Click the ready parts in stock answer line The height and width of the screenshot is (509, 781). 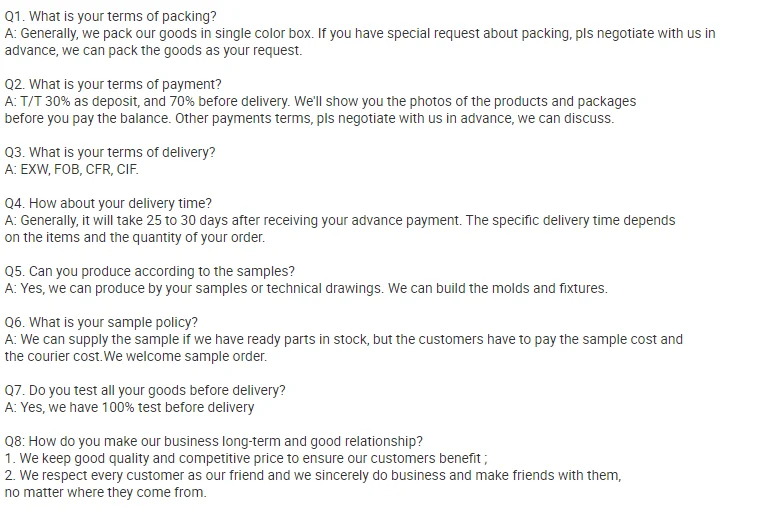click(x=344, y=339)
